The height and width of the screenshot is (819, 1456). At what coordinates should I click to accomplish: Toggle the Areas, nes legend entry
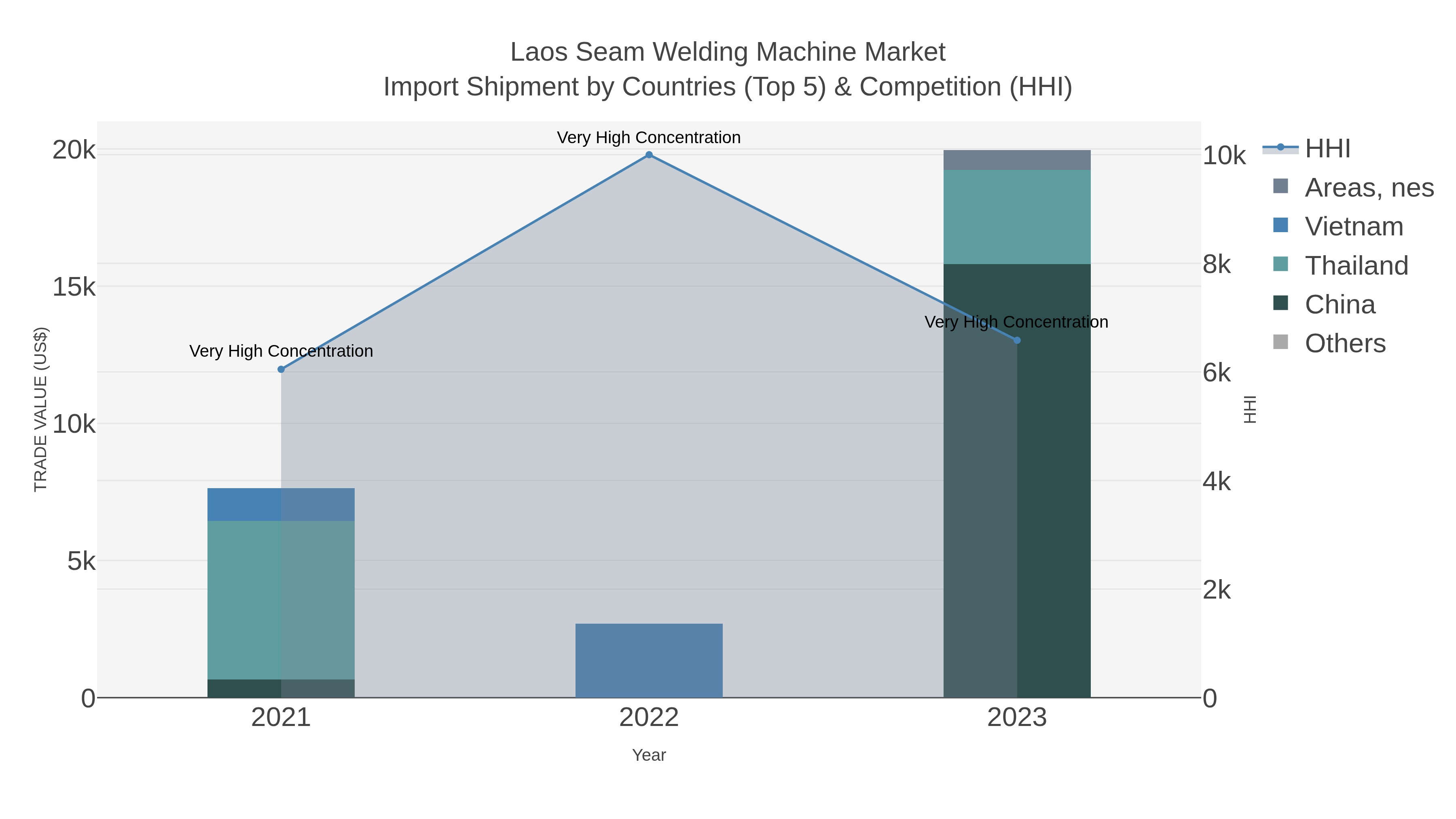1353,187
